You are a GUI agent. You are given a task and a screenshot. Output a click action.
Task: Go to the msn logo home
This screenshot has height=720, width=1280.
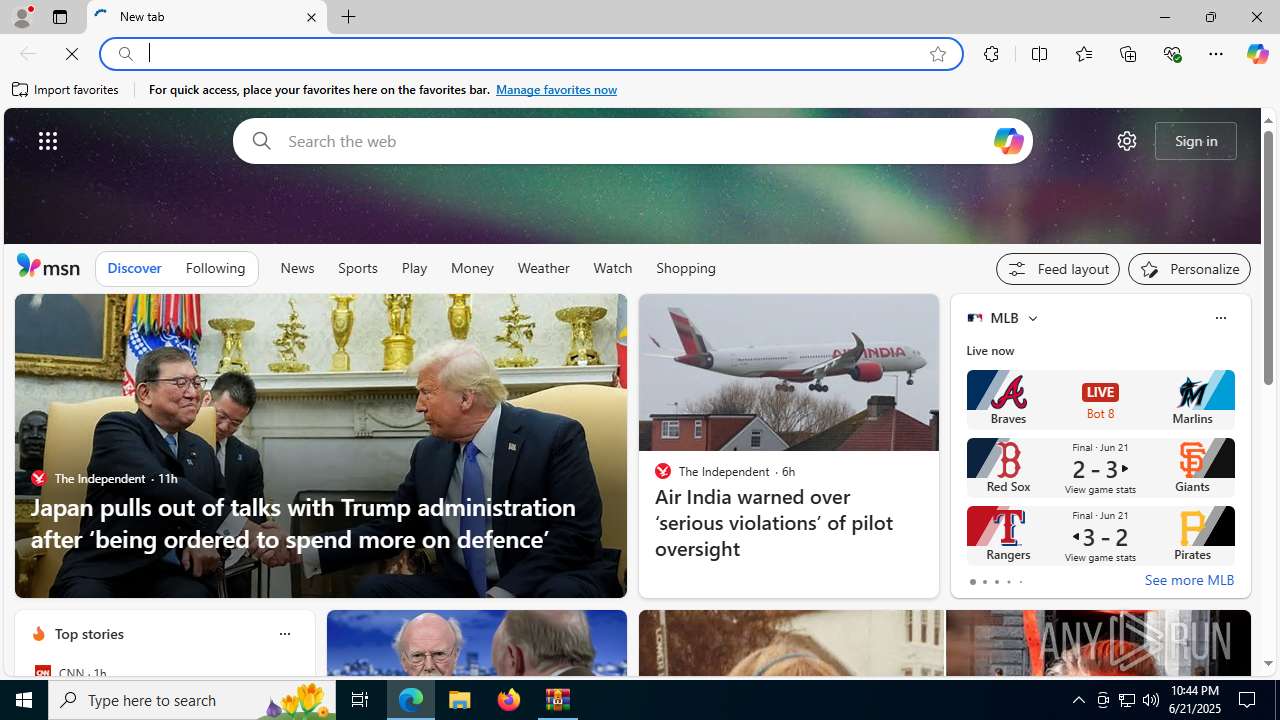click(x=48, y=266)
